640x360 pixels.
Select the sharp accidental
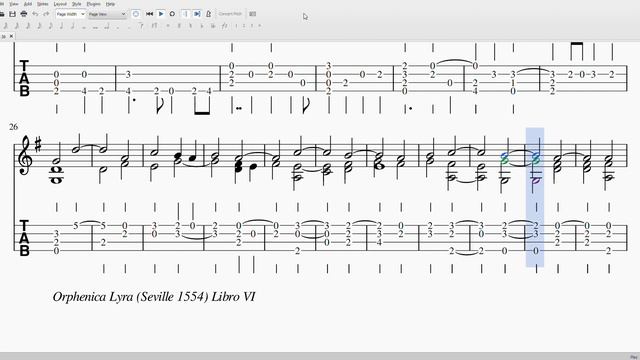click(x=179, y=26)
